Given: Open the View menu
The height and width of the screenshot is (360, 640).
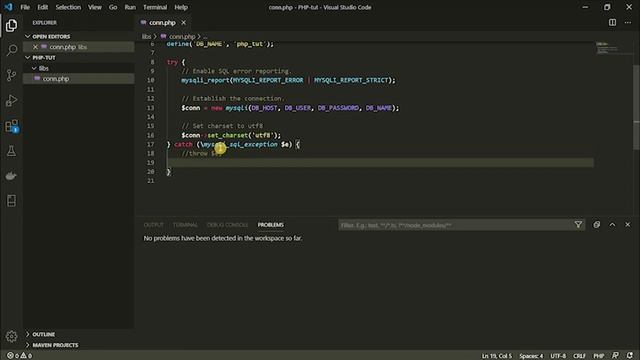Looking at the screenshot, I should tap(95, 7).
